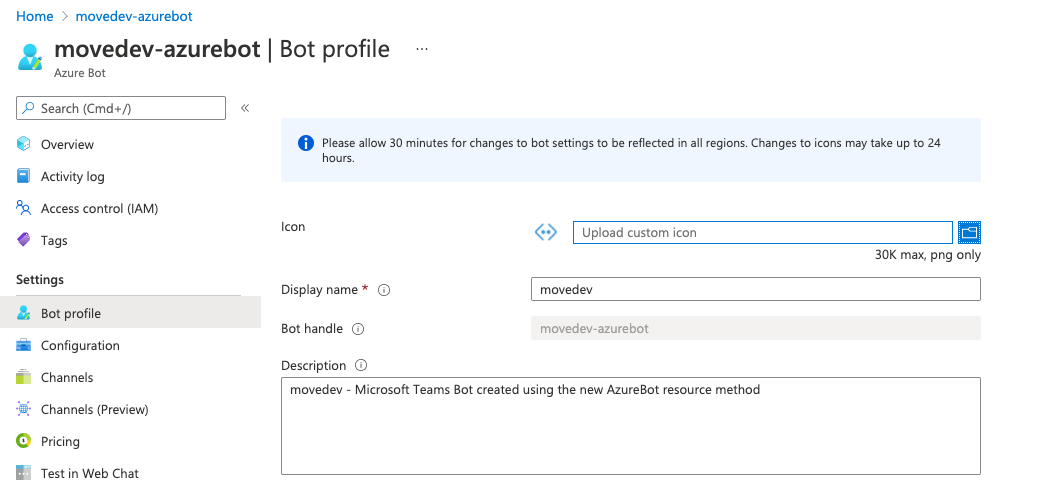Focus the Search (Cmd+/) field
This screenshot has height=493, width=1043.
click(120, 108)
